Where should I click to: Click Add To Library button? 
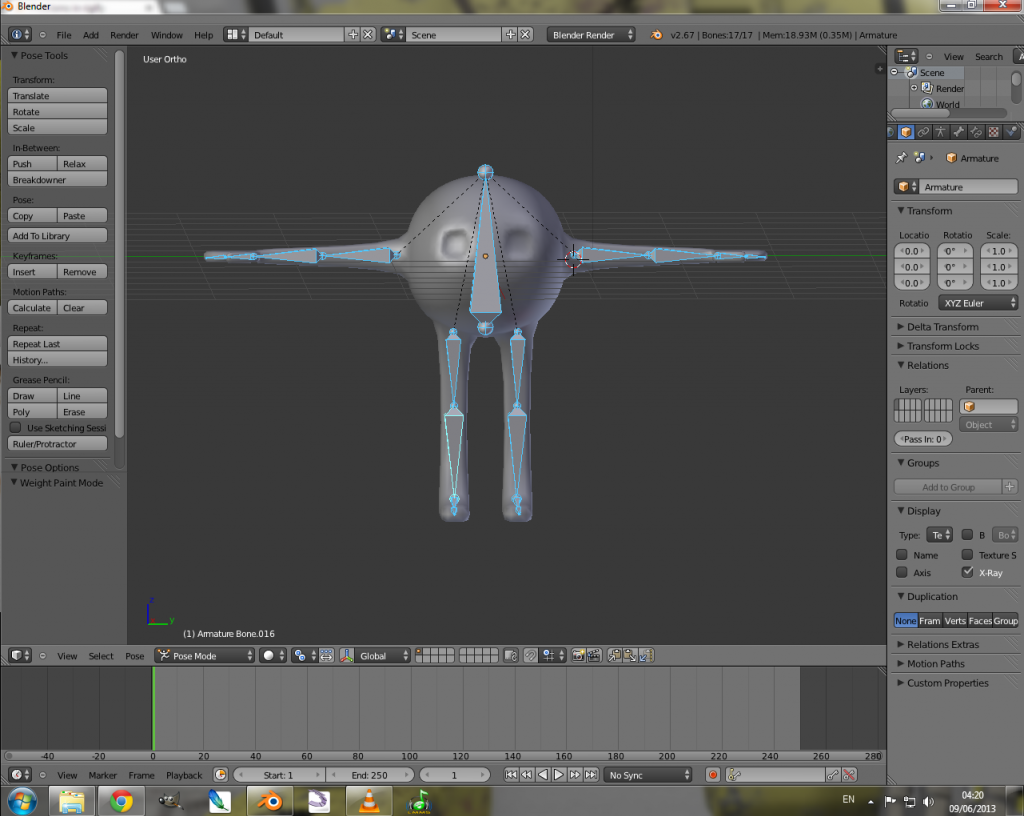pyautogui.click(x=57, y=236)
